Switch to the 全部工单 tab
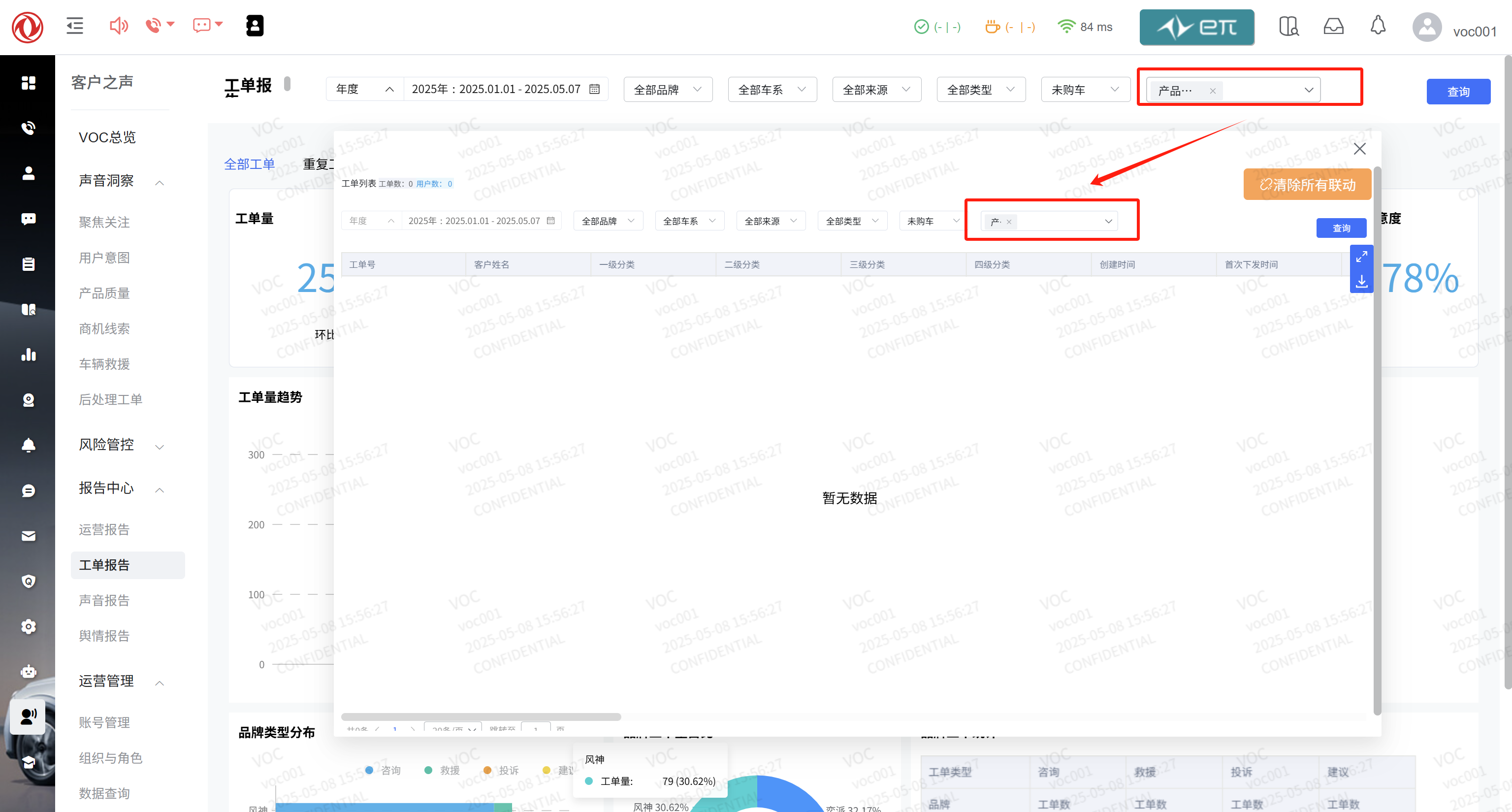Screen dimensions: 1512x812 pos(249,164)
